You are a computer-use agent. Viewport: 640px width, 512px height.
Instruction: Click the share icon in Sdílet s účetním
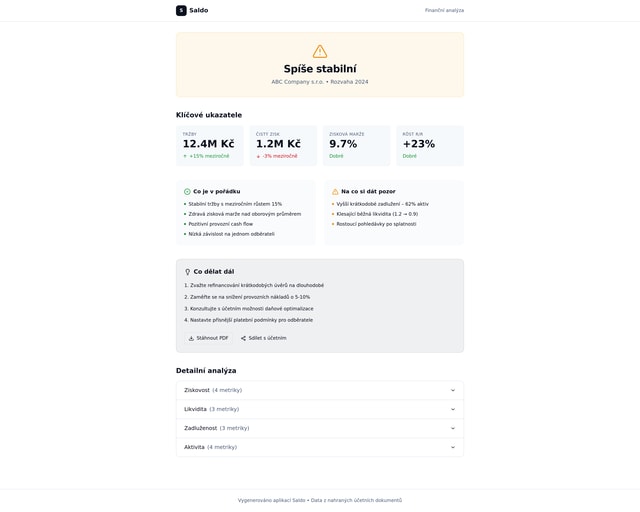click(243, 338)
